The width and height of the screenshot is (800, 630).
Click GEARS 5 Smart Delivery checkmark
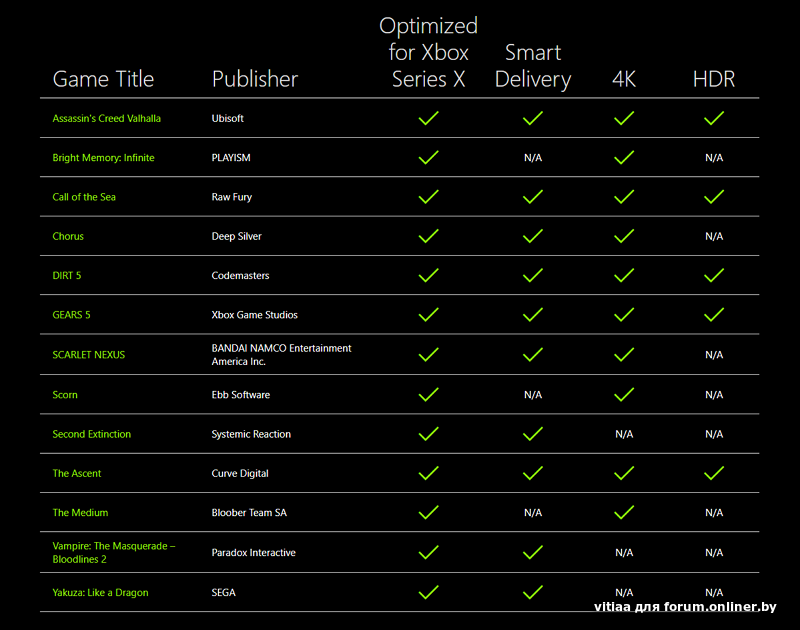click(x=533, y=314)
